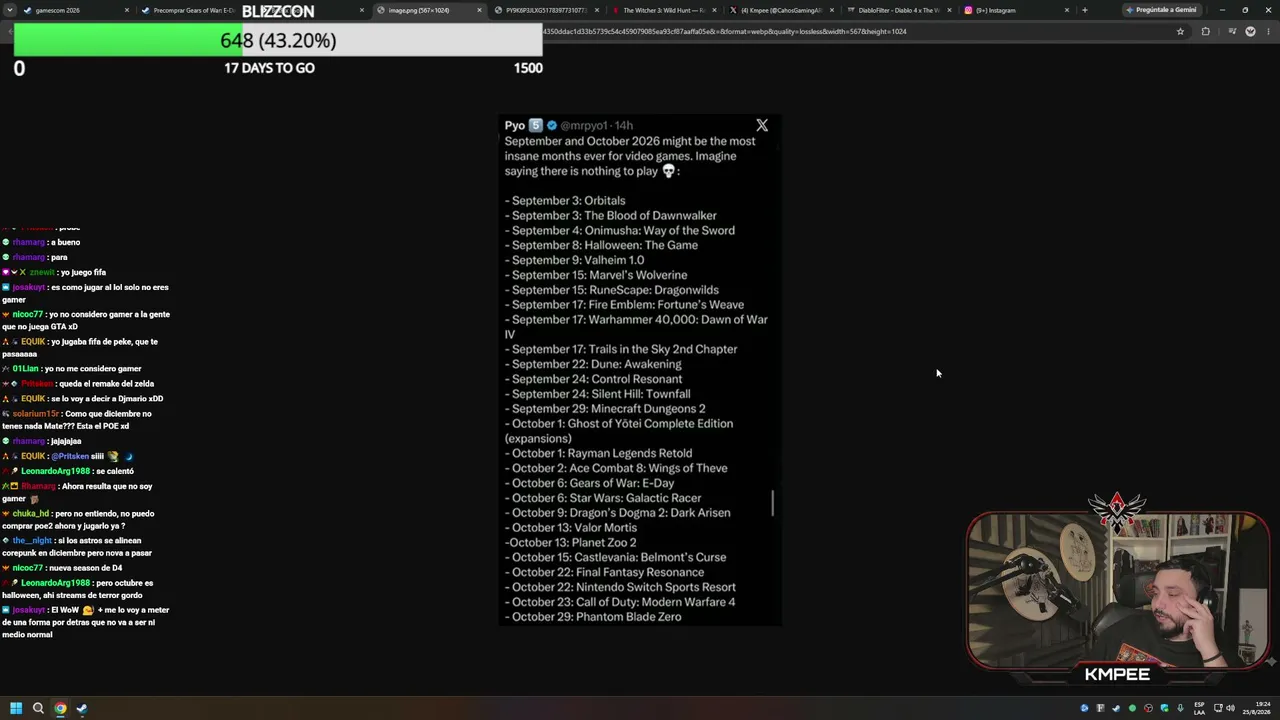Click the line 'September 3: Orbitals'

click(x=565, y=200)
